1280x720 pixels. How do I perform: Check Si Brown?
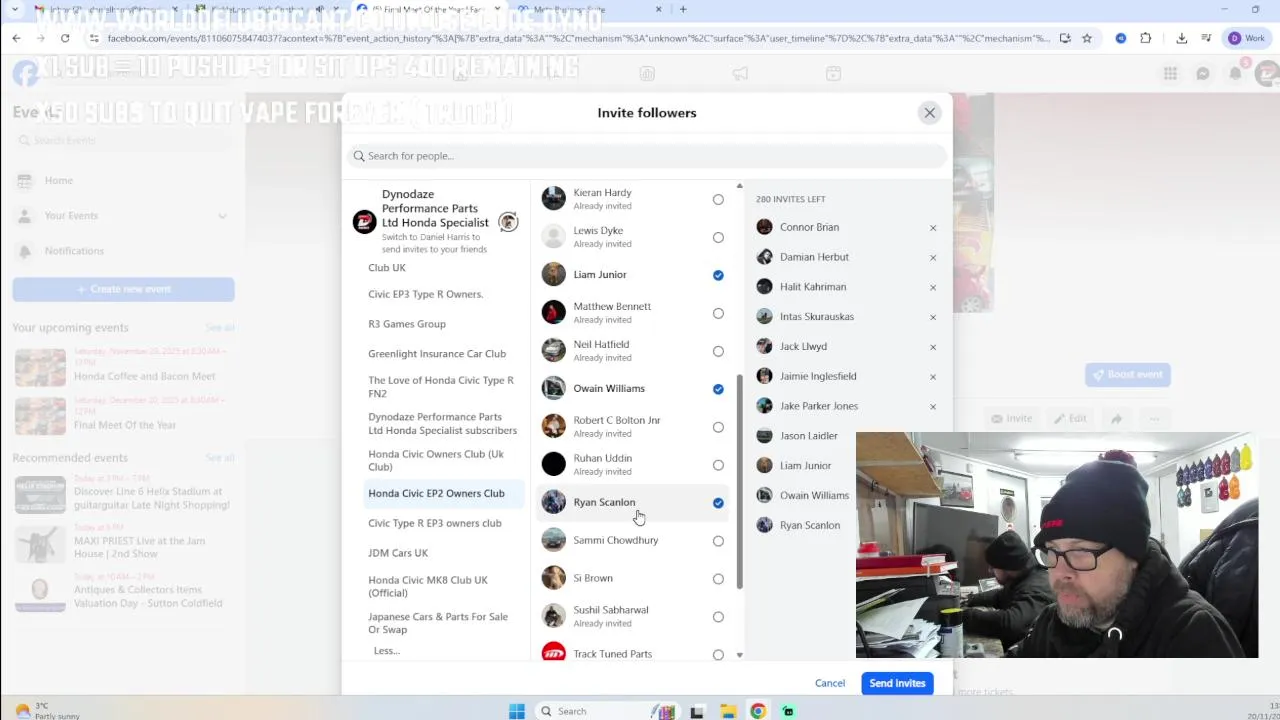pyautogui.click(x=718, y=579)
